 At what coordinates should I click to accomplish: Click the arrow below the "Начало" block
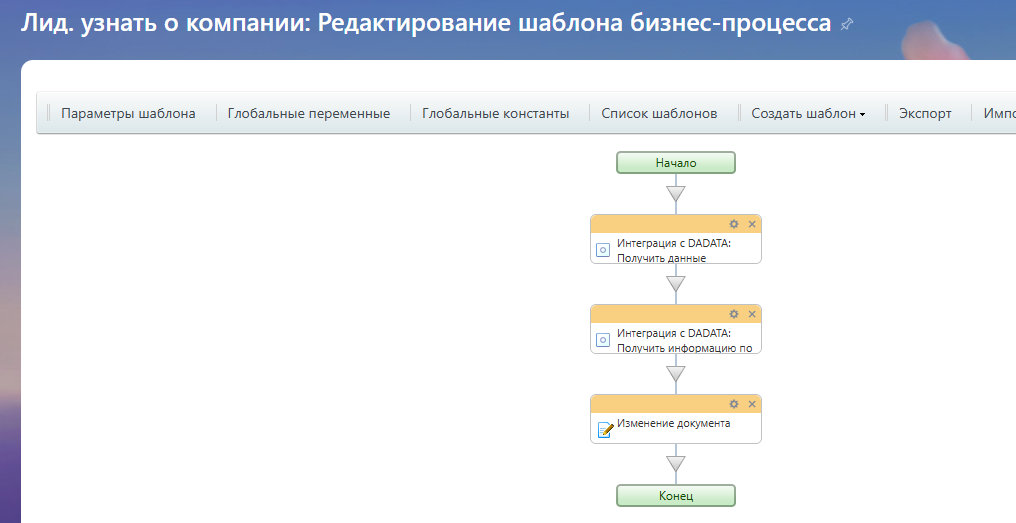tap(676, 193)
